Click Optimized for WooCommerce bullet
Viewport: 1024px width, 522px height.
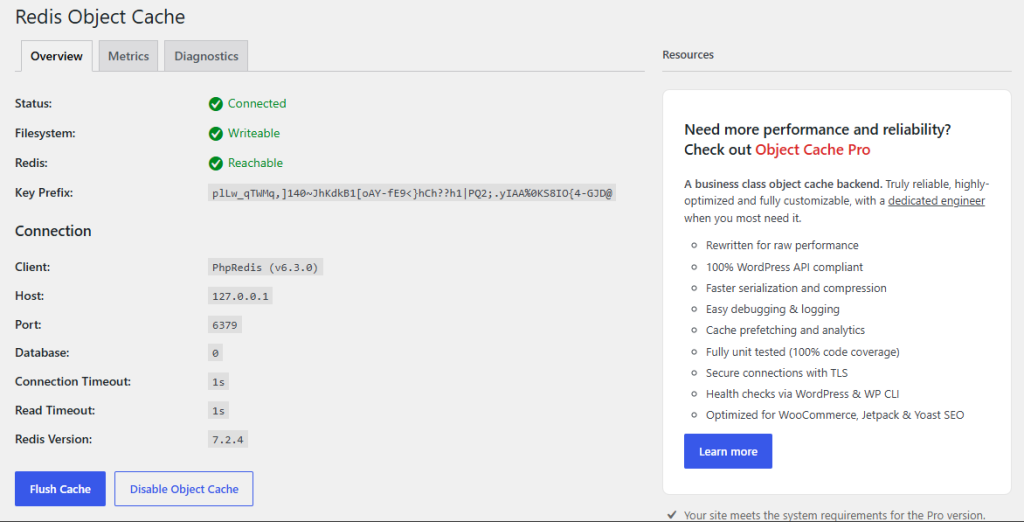click(835, 415)
